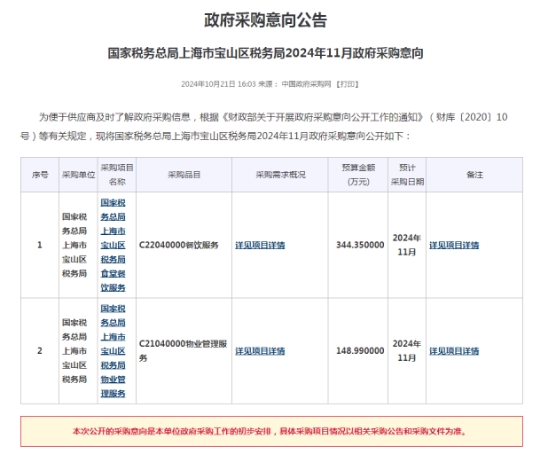
Task: Click the 采购品目 column header
Action: tap(184, 175)
